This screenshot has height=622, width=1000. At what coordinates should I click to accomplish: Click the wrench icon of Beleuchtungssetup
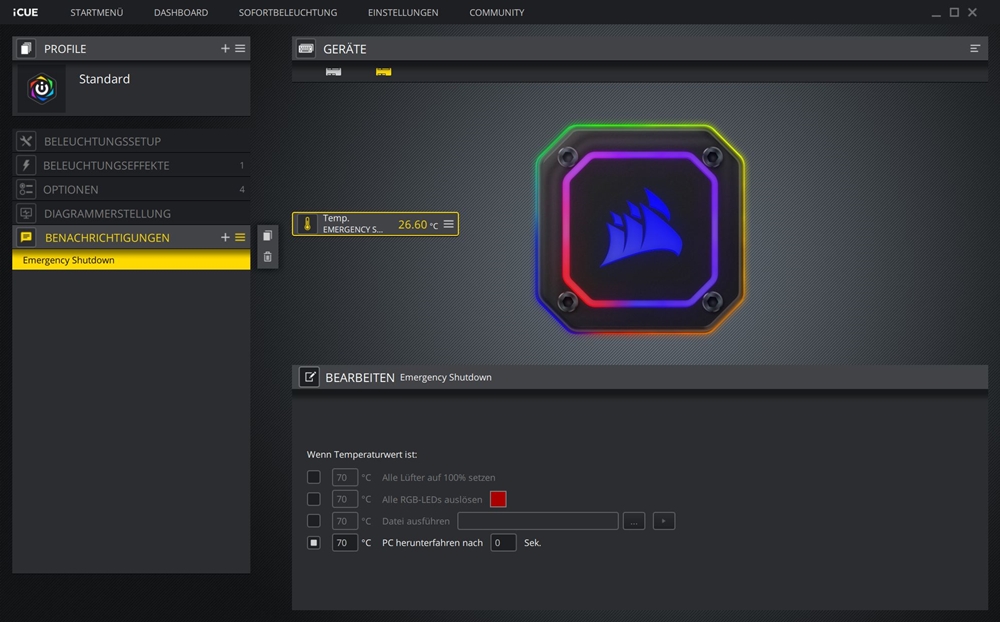[x=26, y=141]
